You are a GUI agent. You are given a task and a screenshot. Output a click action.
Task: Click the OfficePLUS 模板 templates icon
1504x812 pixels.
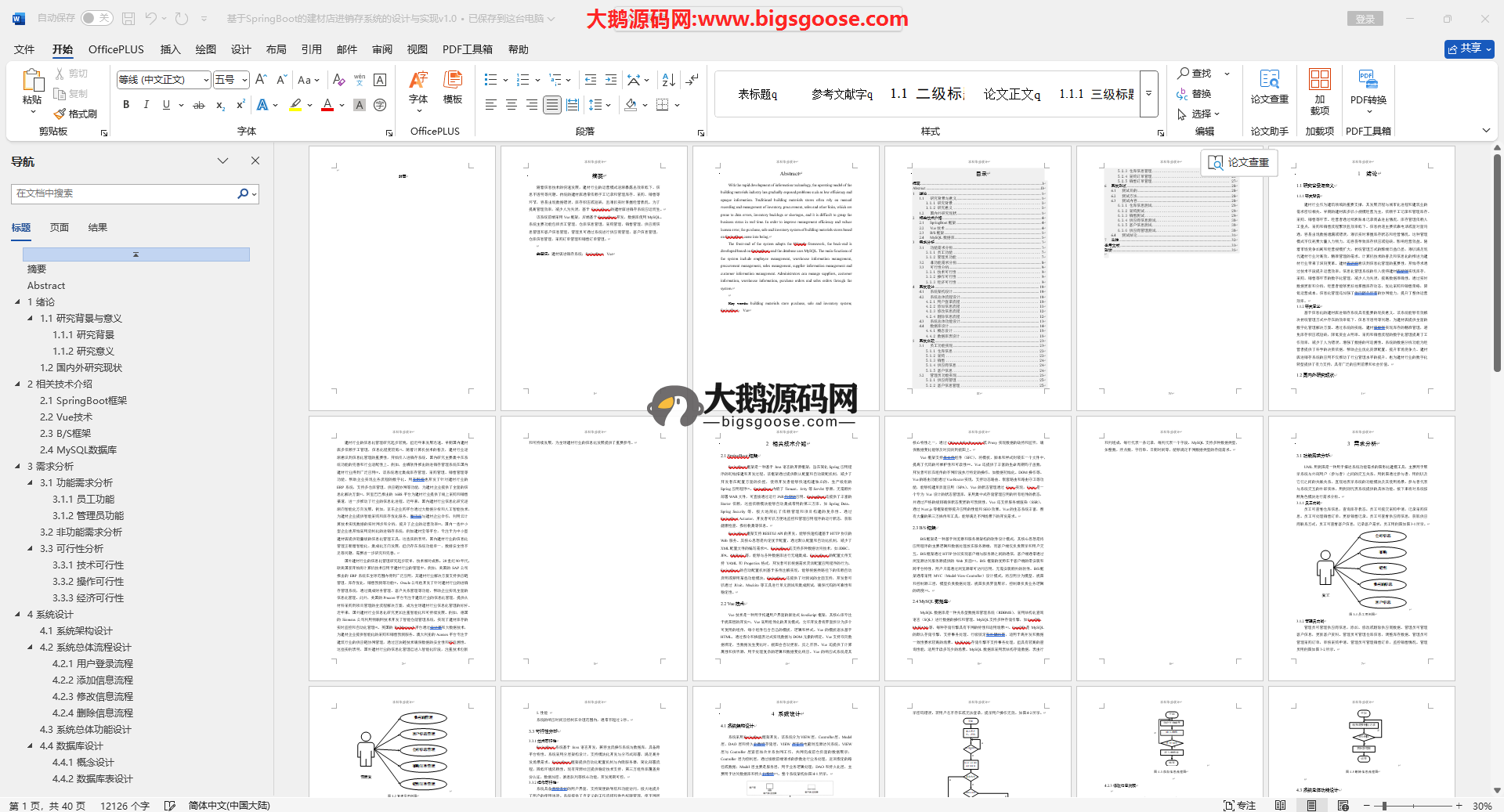click(x=453, y=86)
